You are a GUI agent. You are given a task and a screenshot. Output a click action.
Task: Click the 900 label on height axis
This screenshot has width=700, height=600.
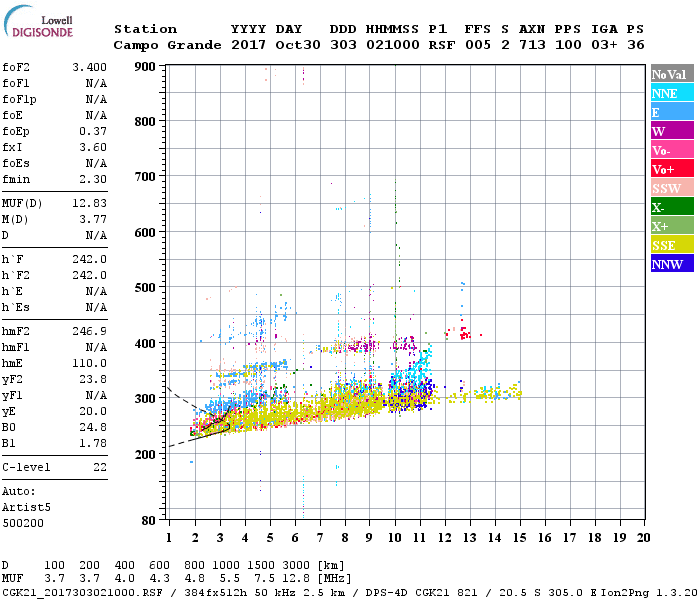tap(145, 67)
